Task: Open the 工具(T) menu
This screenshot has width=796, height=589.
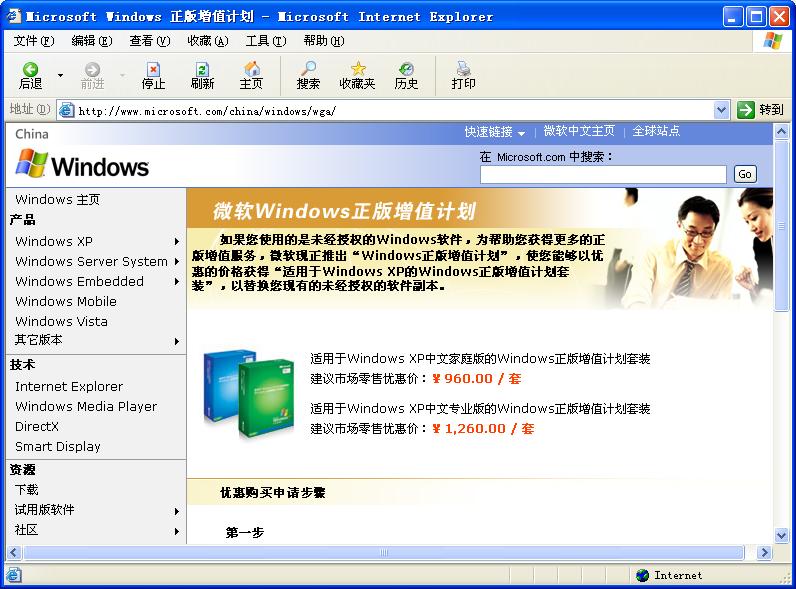Action: pos(266,41)
